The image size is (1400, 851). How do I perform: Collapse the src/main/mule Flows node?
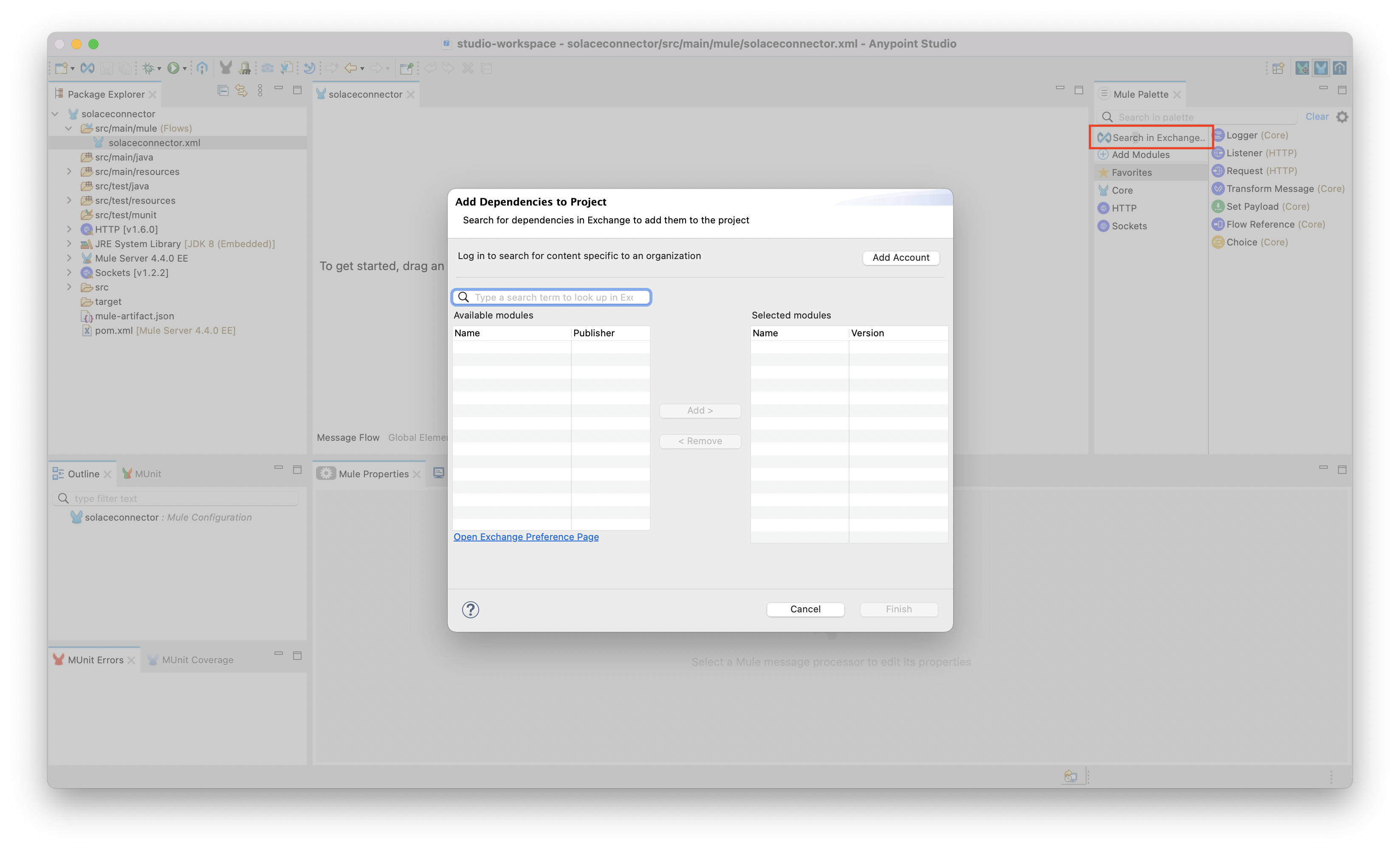[68, 128]
